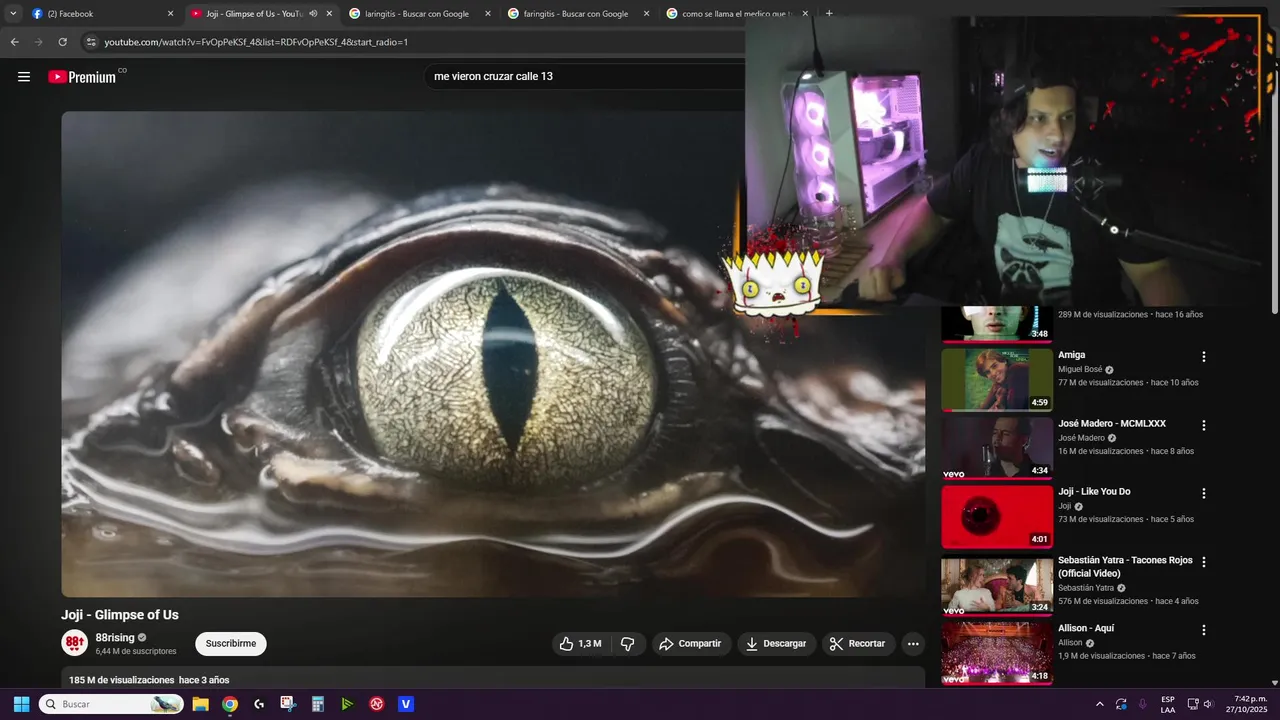Open the network status icon in the tray

tap(1193, 704)
